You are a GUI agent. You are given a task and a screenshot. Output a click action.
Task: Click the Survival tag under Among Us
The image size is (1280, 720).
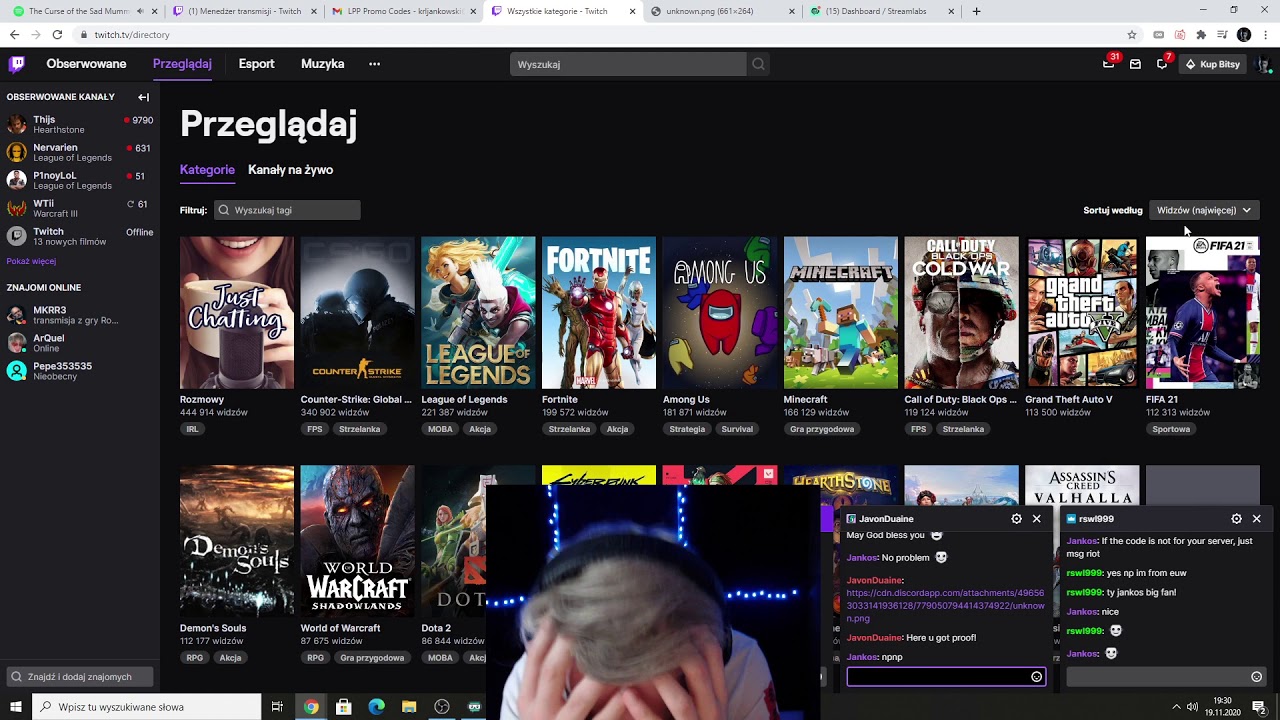pyautogui.click(x=737, y=429)
